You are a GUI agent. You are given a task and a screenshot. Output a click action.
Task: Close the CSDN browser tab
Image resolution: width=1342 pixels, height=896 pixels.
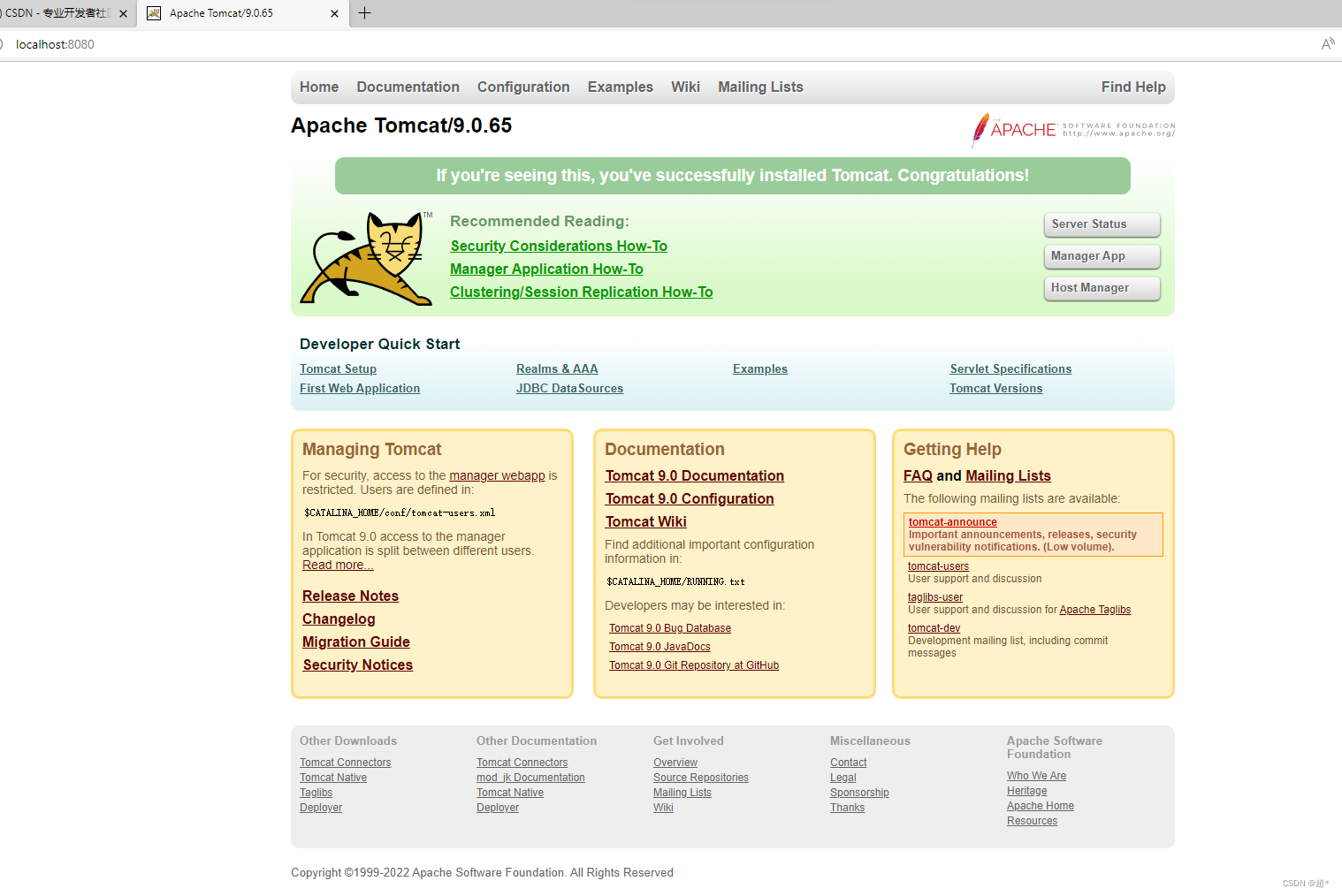coord(123,13)
